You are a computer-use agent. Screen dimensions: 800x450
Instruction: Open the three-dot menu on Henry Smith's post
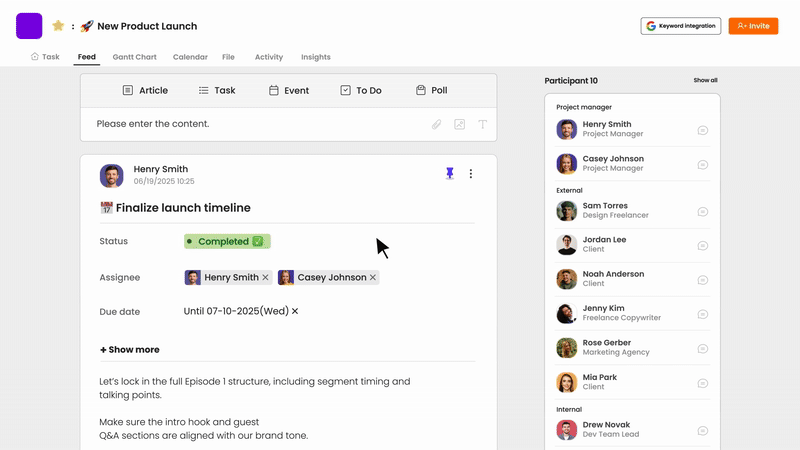pos(471,174)
